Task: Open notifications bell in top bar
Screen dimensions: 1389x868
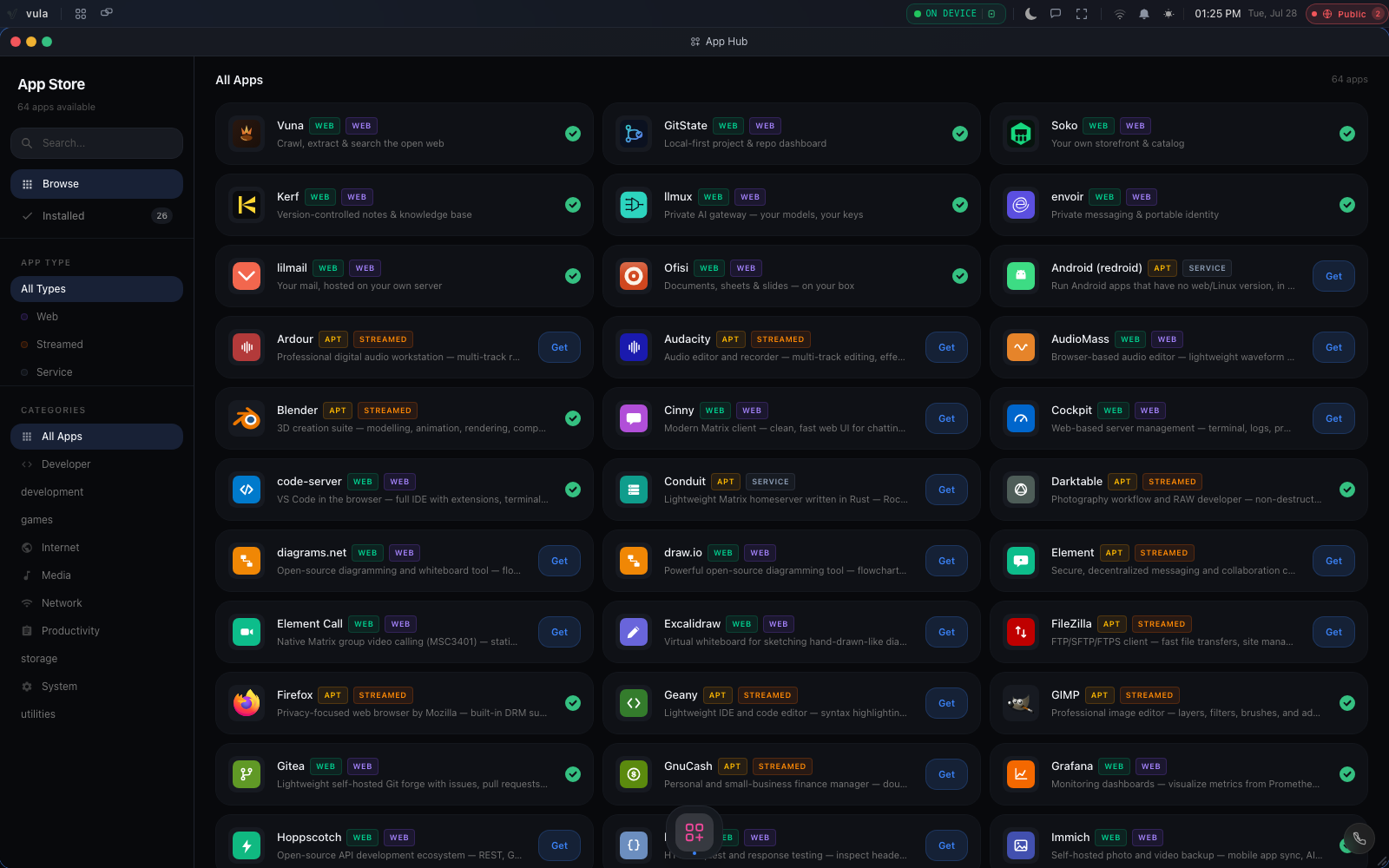Action: (x=1144, y=14)
